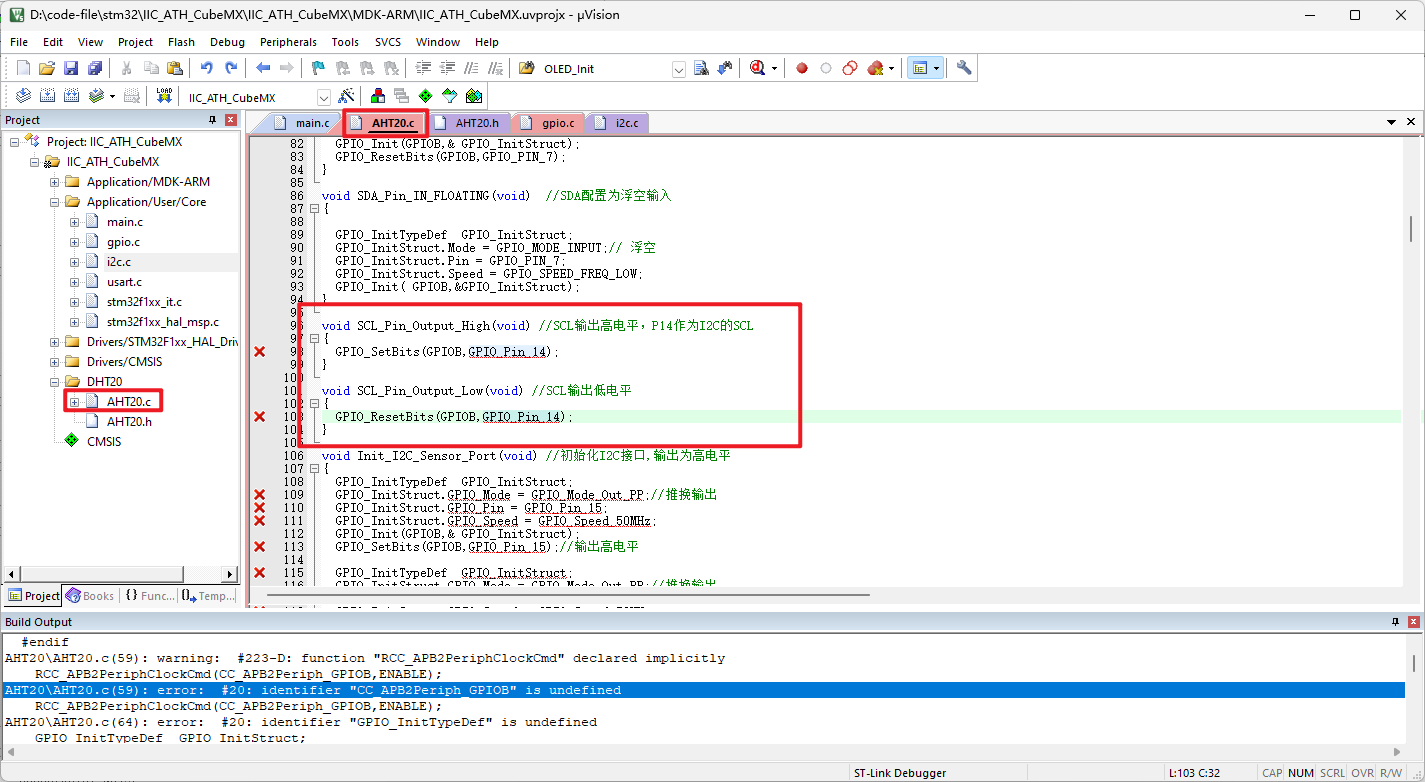Open Configuration with the wrench icon
This screenshot has width=1425, height=782.
(964, 68)
